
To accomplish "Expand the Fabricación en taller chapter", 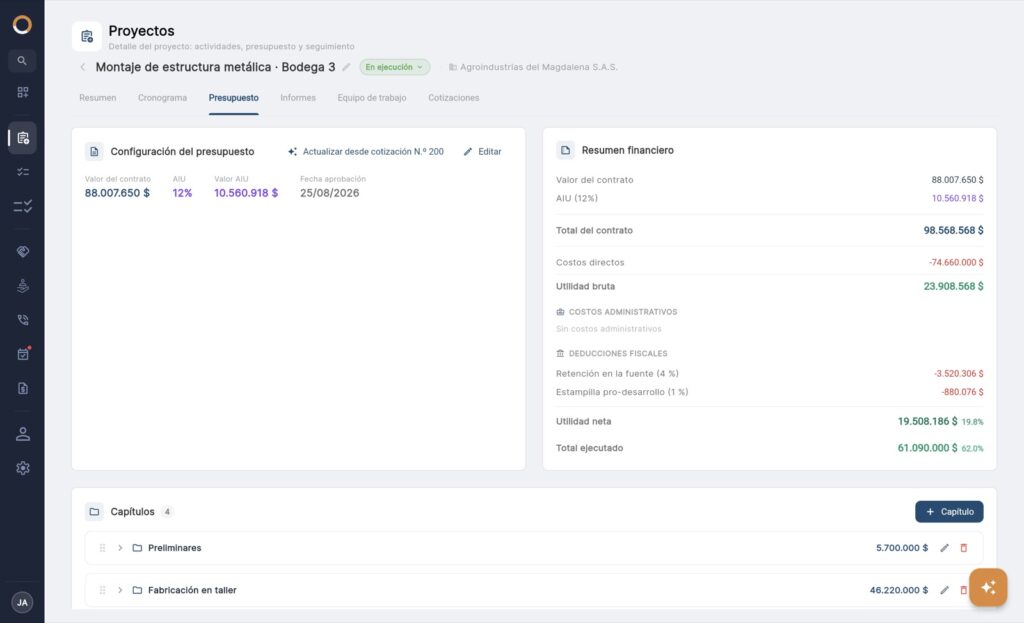I will click(x=120, y=590).
